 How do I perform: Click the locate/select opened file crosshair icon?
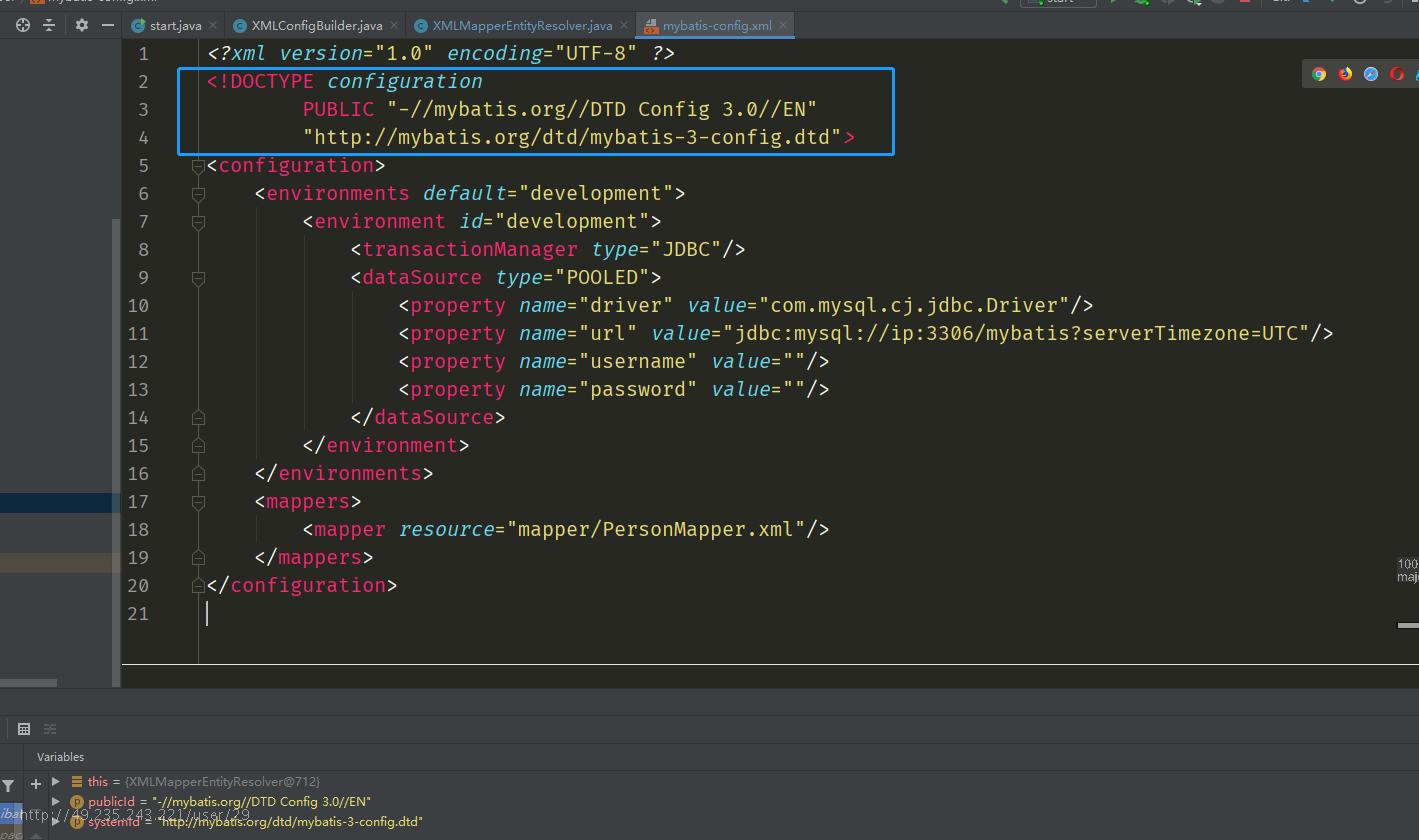point(22,25)
